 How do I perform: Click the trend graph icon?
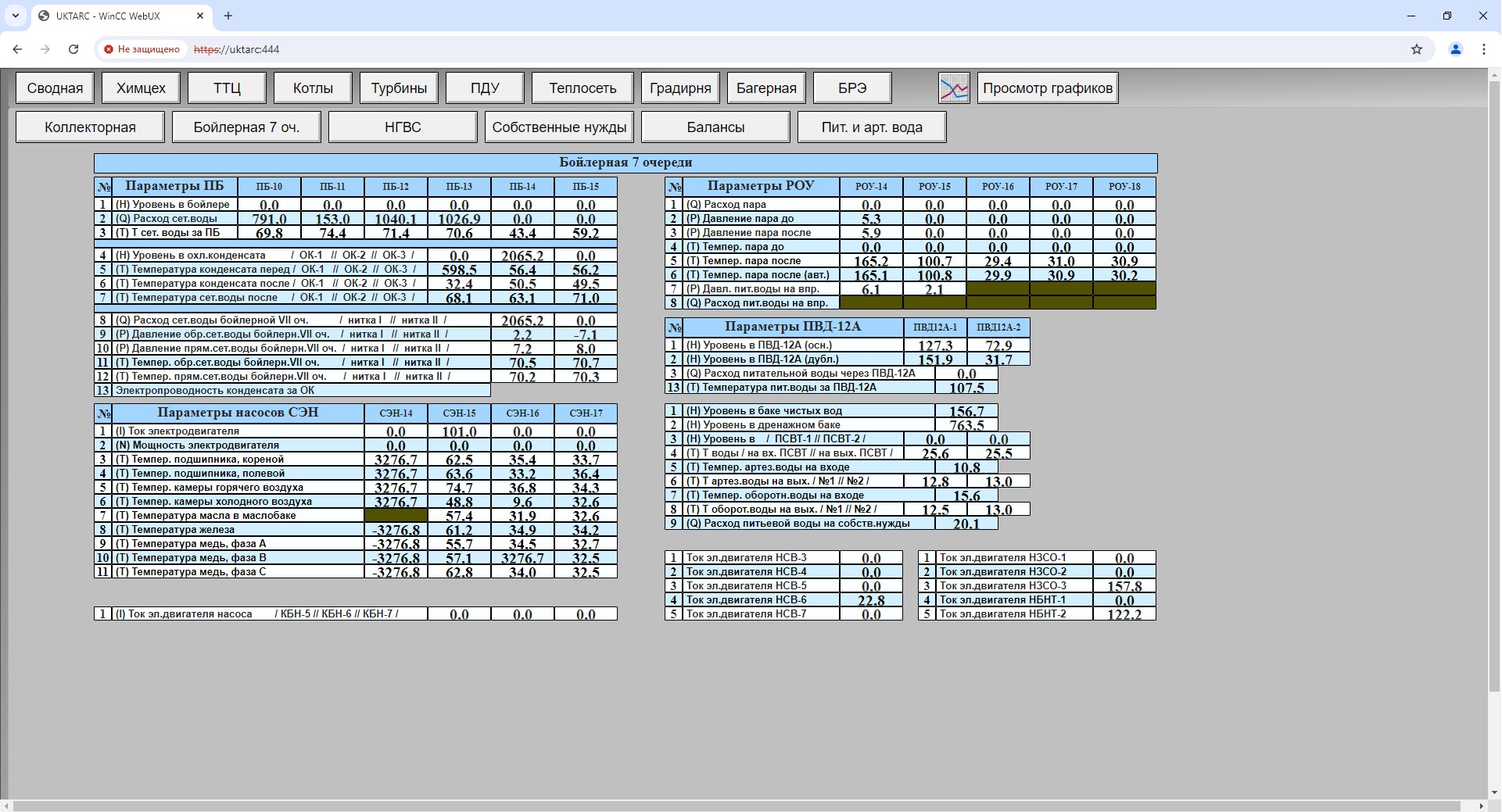[954, 88]
